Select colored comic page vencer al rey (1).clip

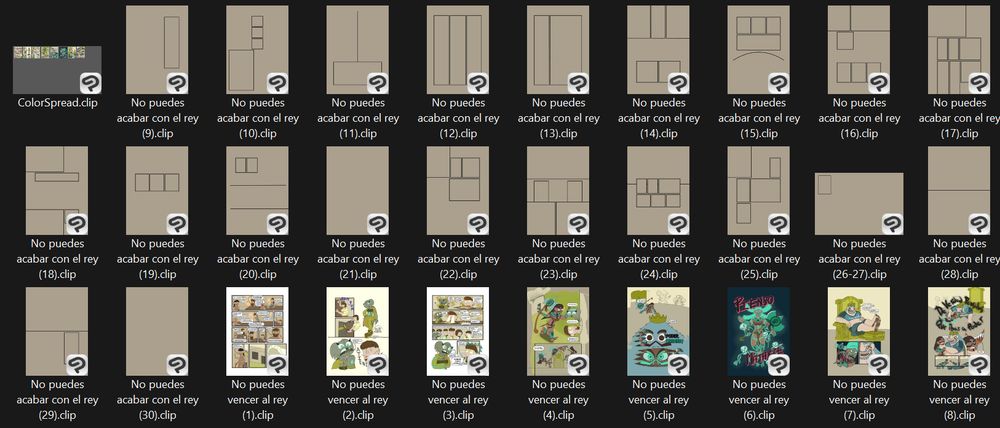[258, 331]
